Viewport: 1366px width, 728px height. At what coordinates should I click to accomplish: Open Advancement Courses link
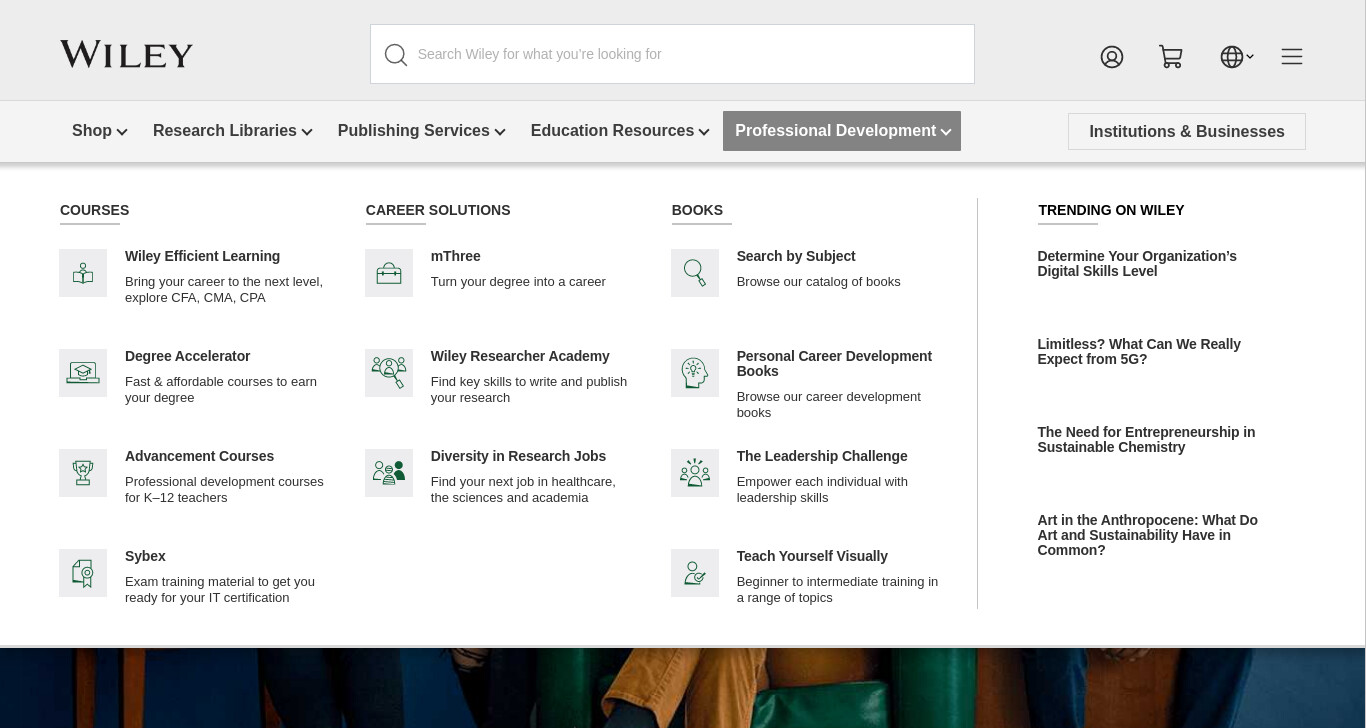click(199, 457)
